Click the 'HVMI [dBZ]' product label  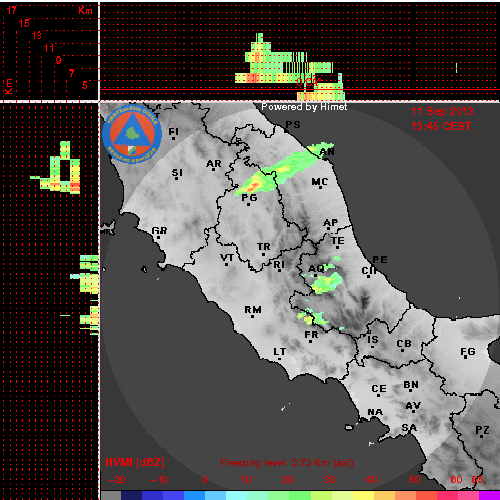135,462
